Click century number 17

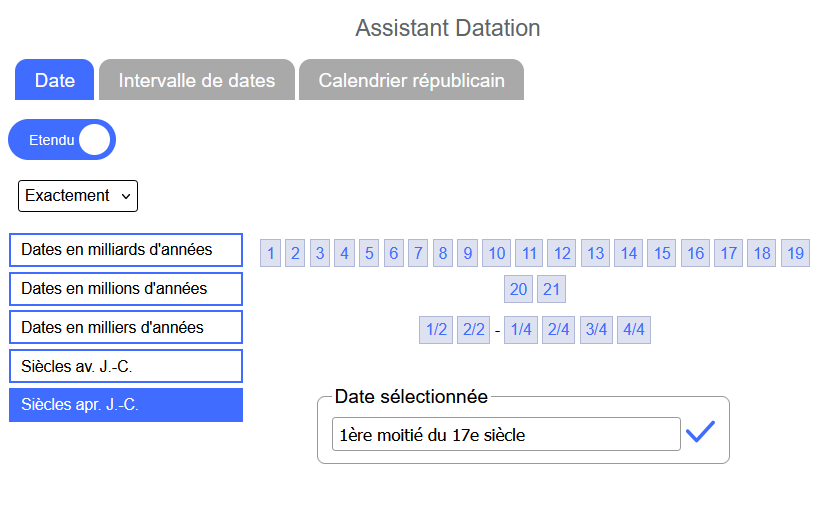728,253
